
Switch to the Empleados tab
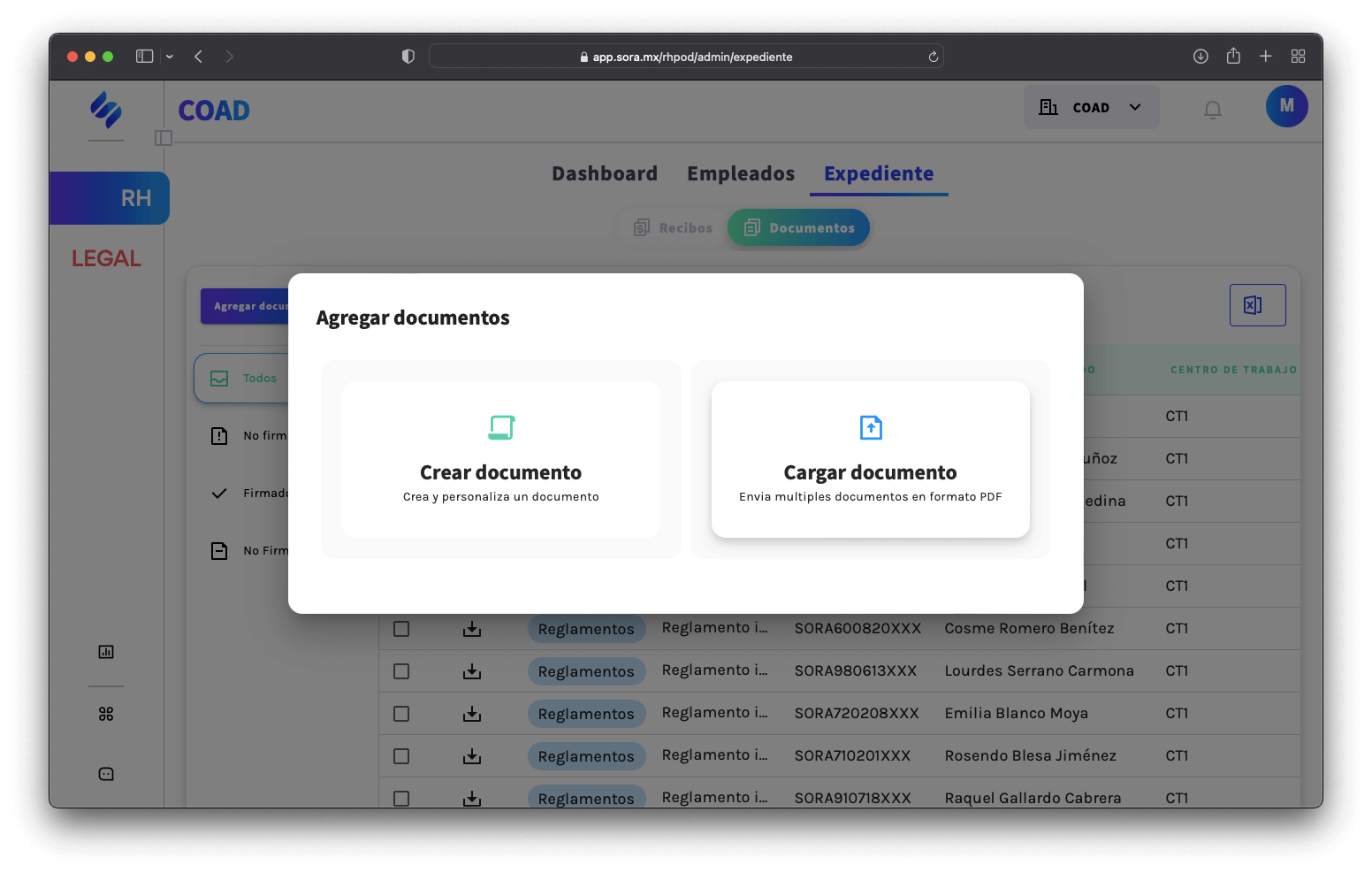pos(741,173)
